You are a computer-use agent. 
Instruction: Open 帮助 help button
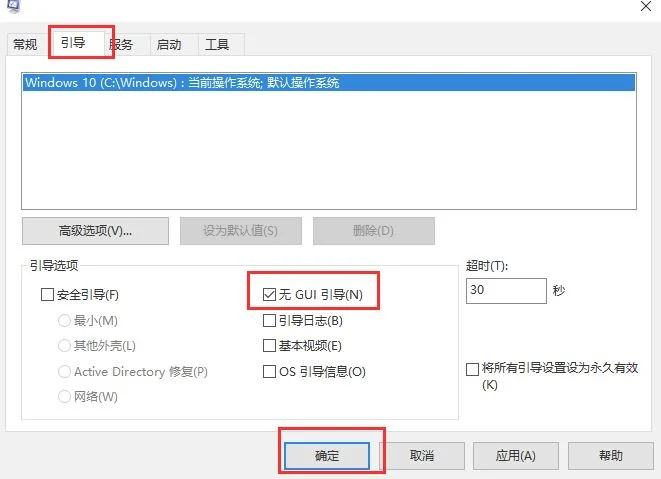coord(610,455)
